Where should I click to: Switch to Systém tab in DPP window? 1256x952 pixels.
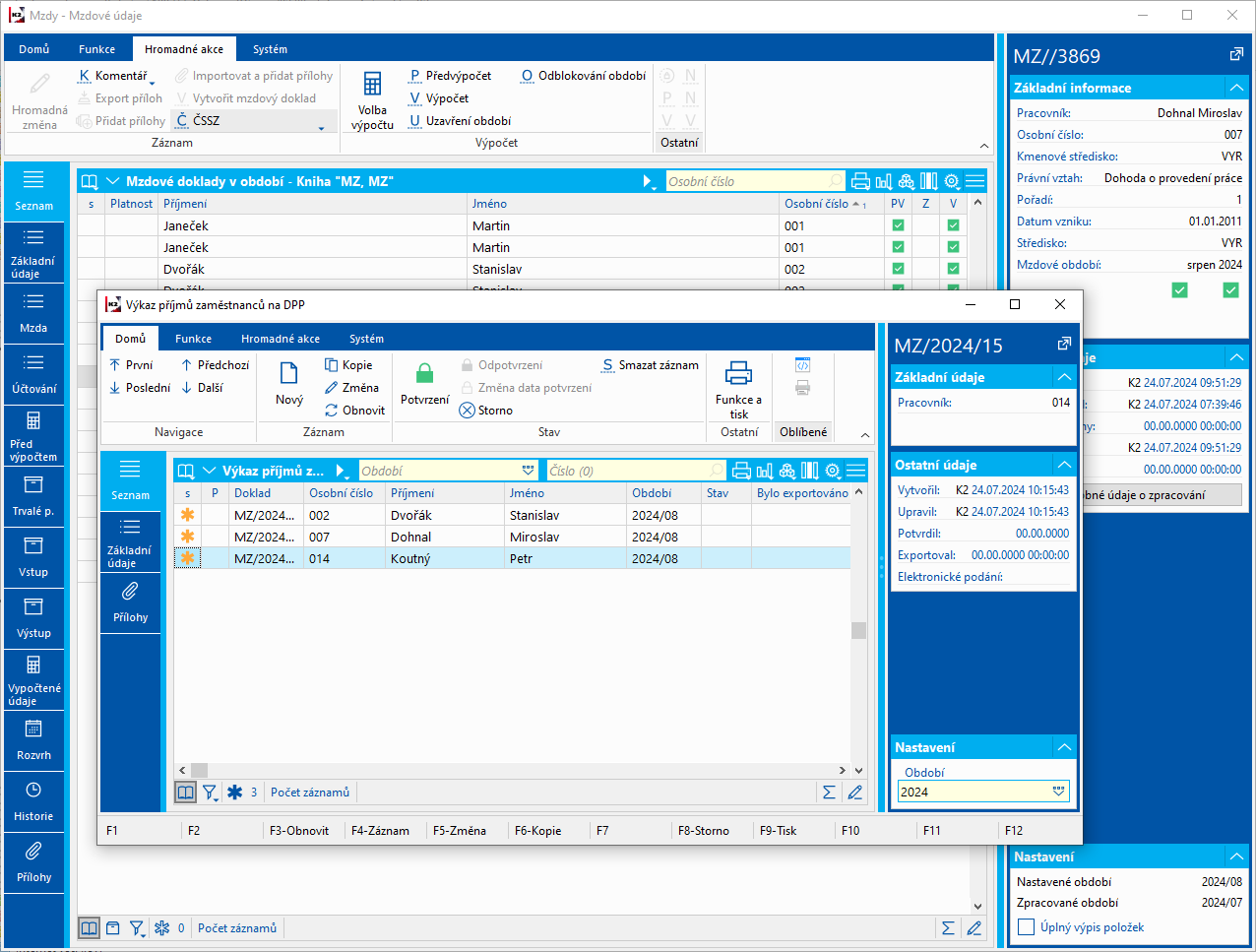[x=366, y=339]
